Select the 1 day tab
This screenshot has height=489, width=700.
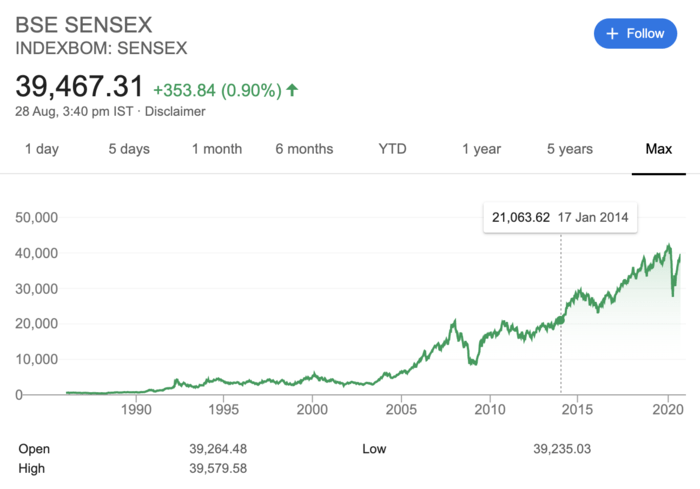coord(41,149)
